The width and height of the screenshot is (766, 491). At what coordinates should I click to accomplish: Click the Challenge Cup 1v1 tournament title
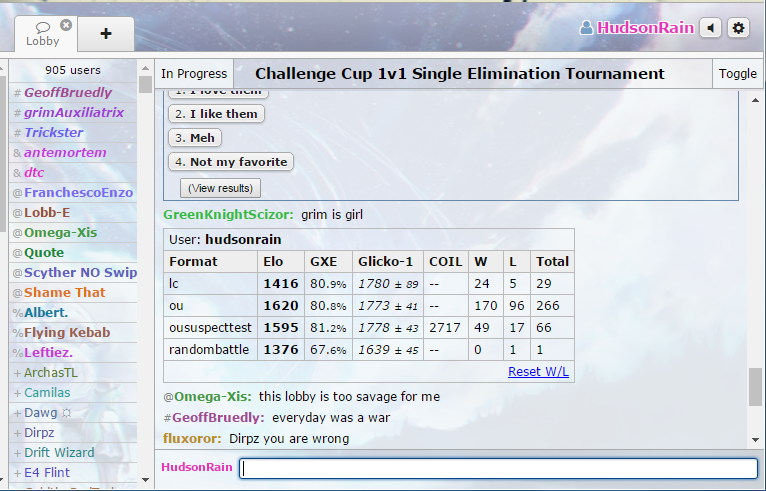[459, 74]
